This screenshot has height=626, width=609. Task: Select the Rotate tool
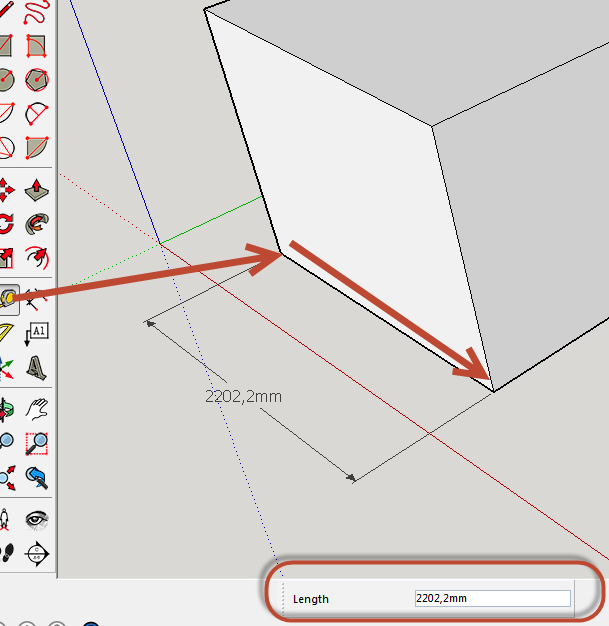pyautogui.click(x=6, y=224)
